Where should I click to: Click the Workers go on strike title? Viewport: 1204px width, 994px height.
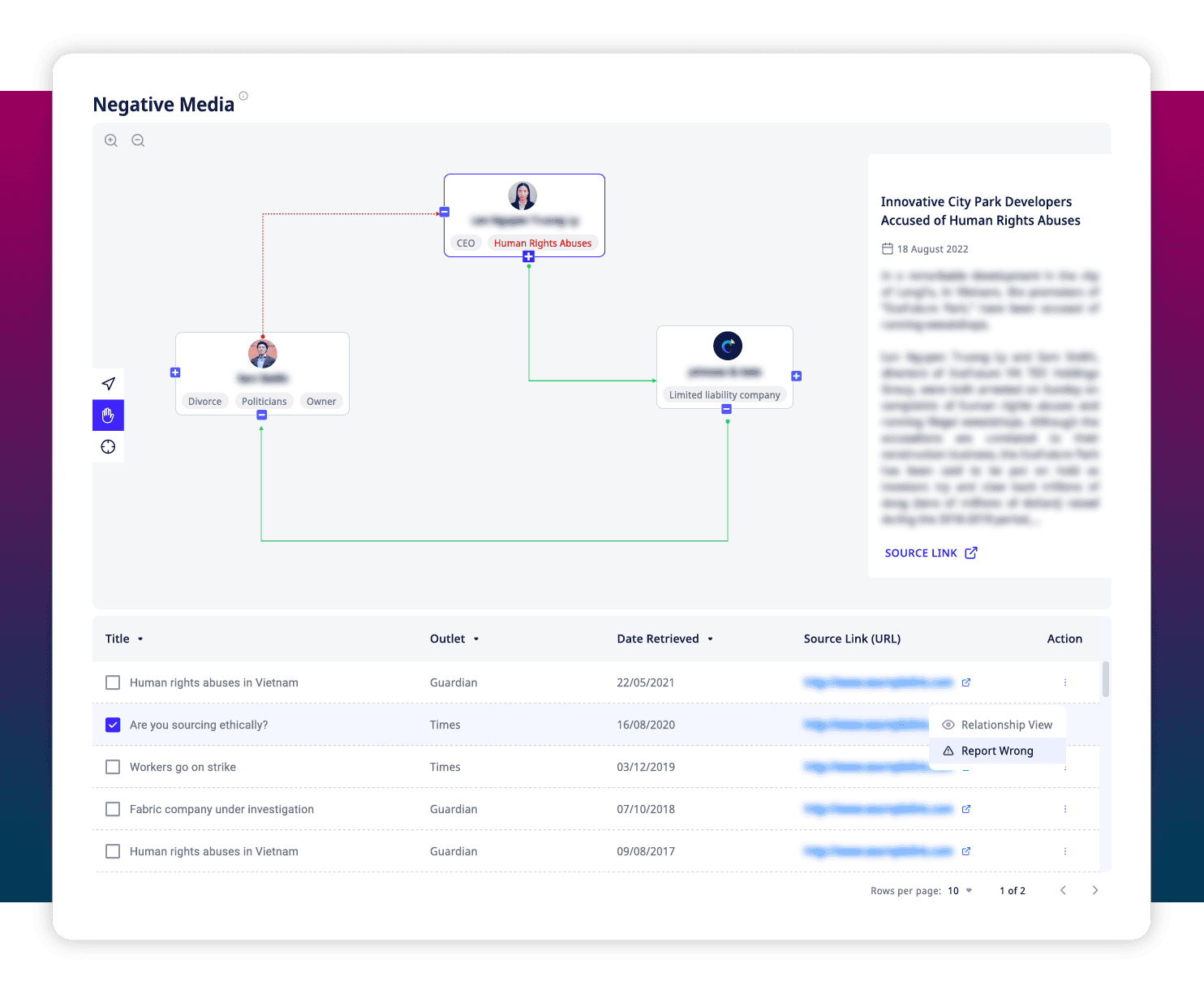tap(183, 767)
